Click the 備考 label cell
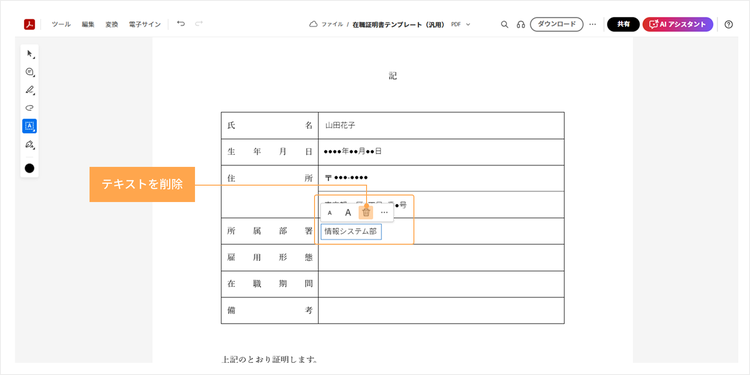Image resolution: width=750 pixels, height=375 pixels. click(270, 310)
